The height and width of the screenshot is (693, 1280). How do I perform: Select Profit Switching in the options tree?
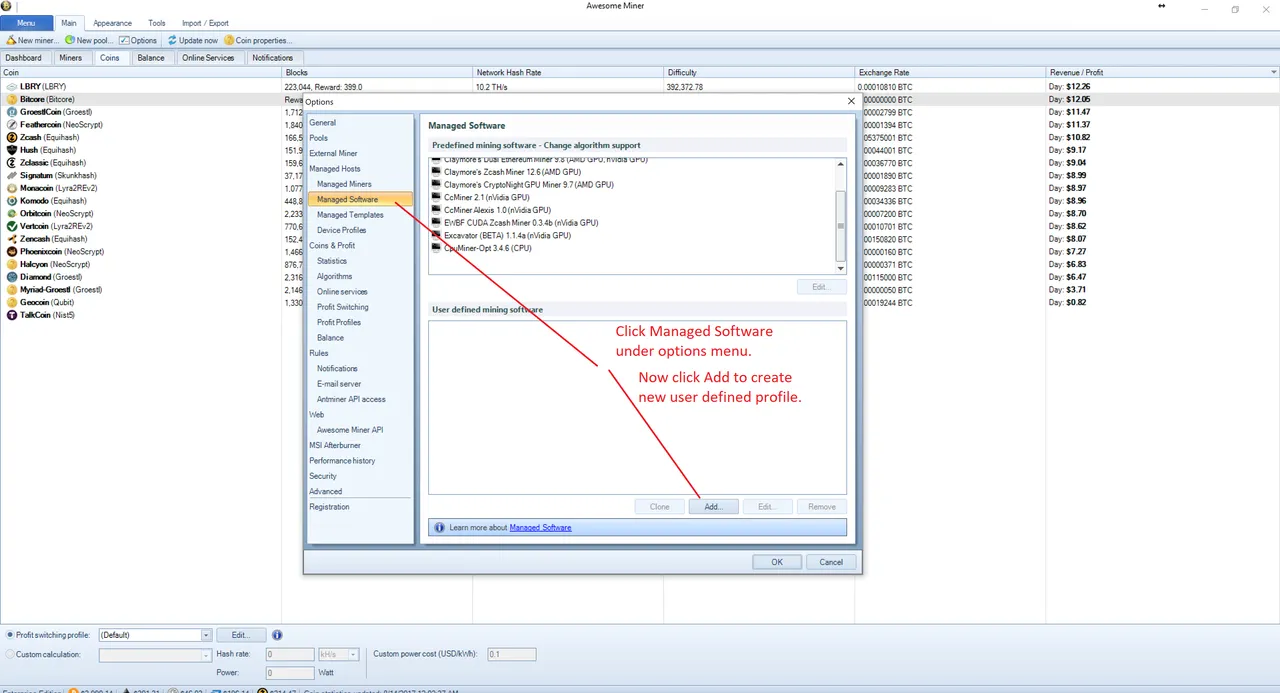tap(343, 307)
